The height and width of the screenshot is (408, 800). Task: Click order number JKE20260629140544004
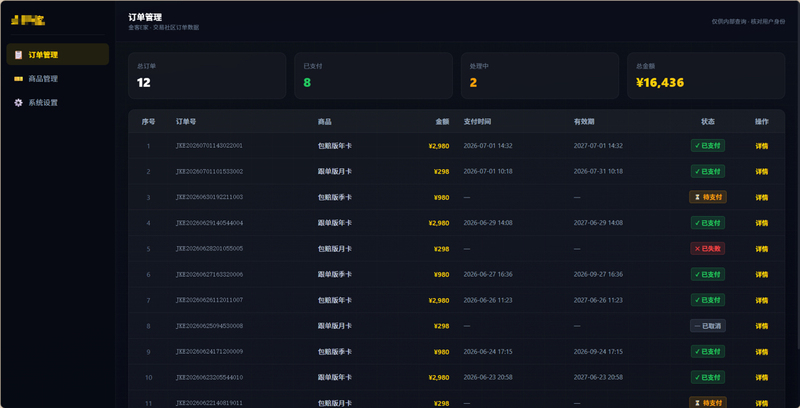point(209,223)
